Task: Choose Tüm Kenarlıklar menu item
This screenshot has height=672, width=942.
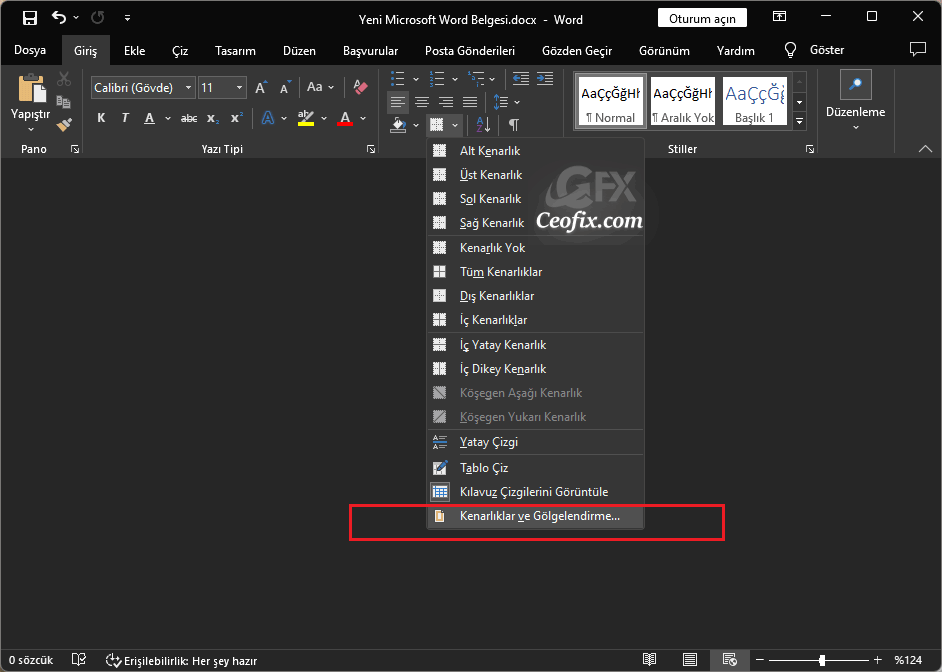Action: coord(535,272)
